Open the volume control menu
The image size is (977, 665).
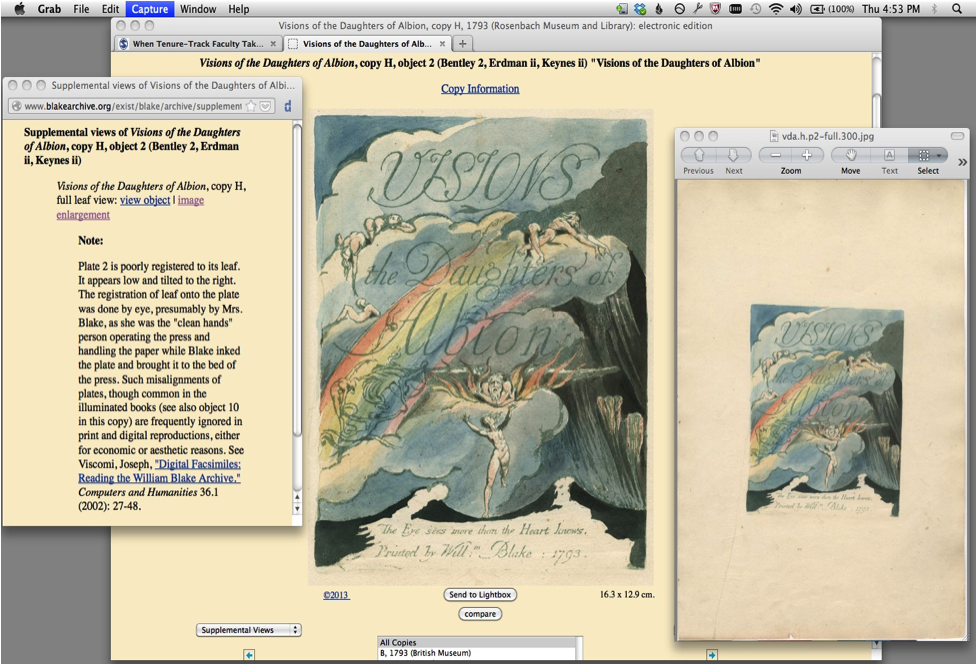point(795,9)
